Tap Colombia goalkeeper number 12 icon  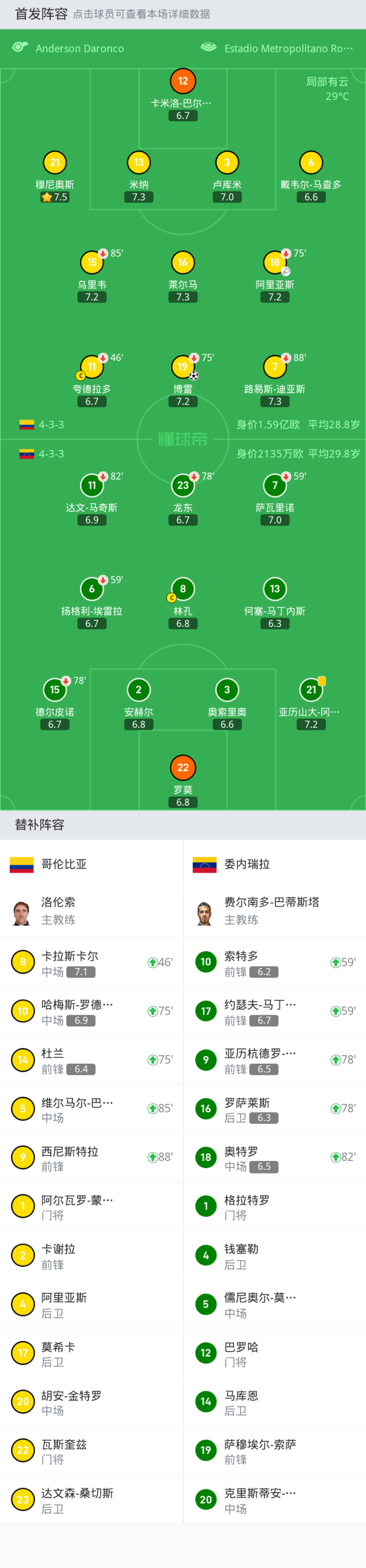coord(183,81)
